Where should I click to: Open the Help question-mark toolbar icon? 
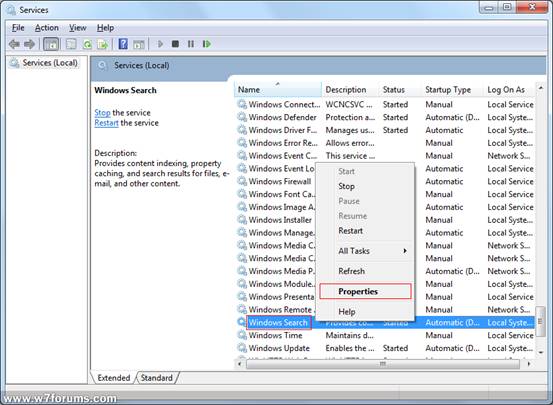pyautogui.click(x=123, y=44)
